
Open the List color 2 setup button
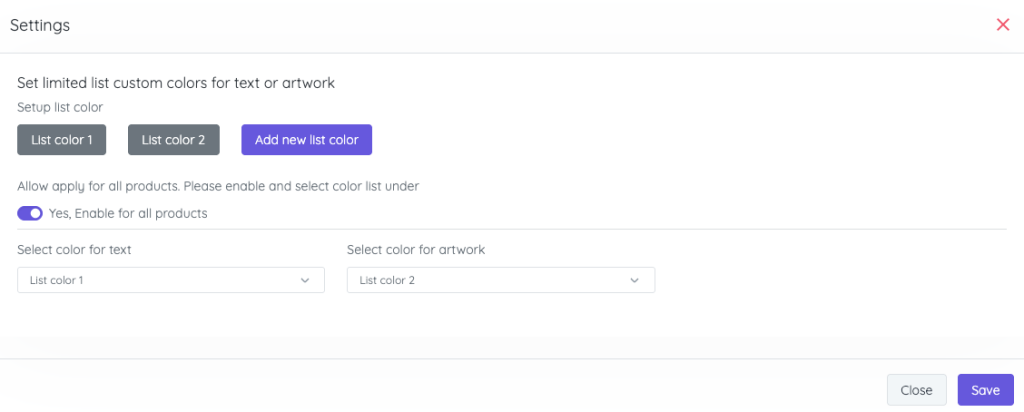tap(173, 140)
